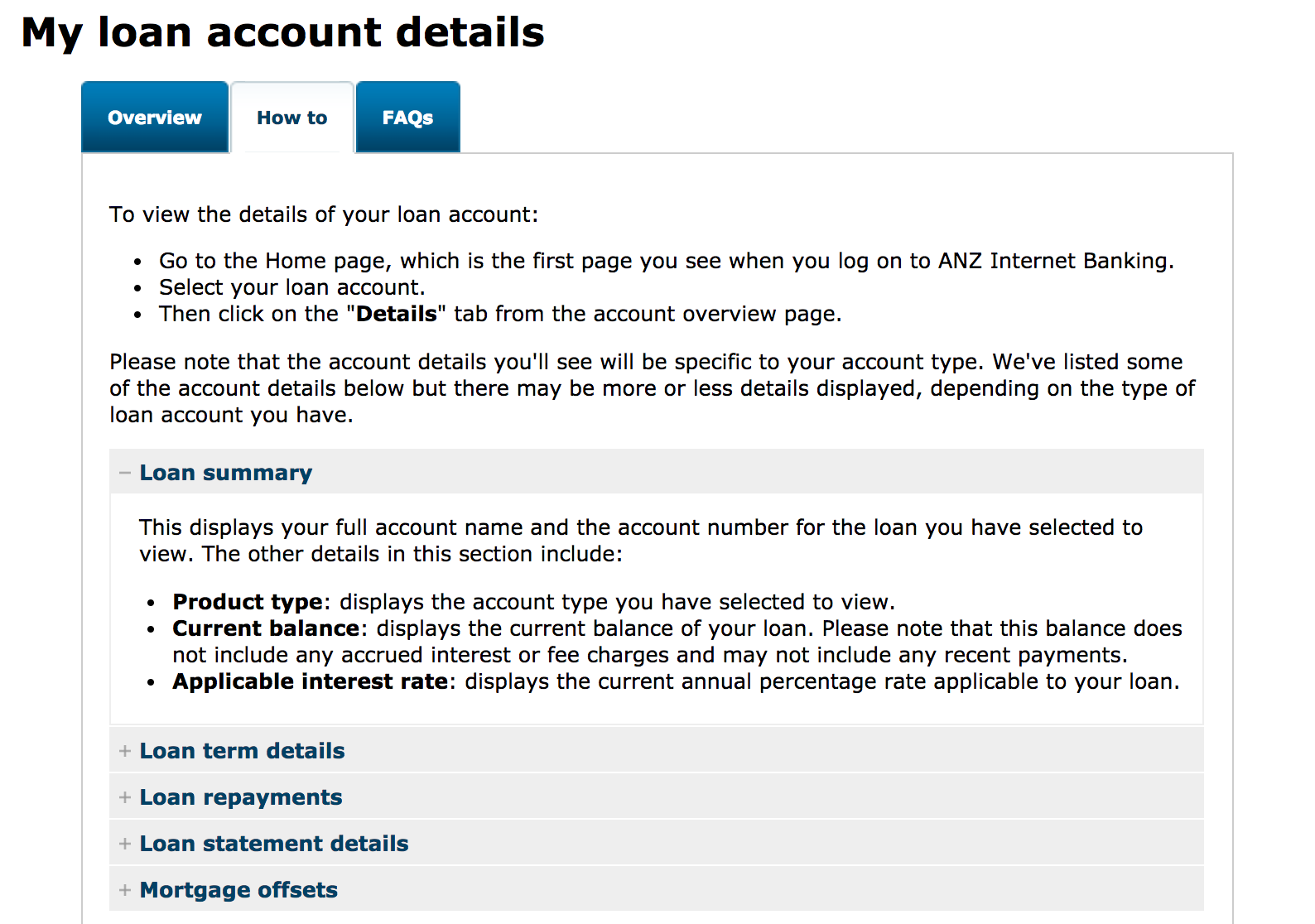Expand the Mortgage offsets heading
1315x924 pixels.
238,890
